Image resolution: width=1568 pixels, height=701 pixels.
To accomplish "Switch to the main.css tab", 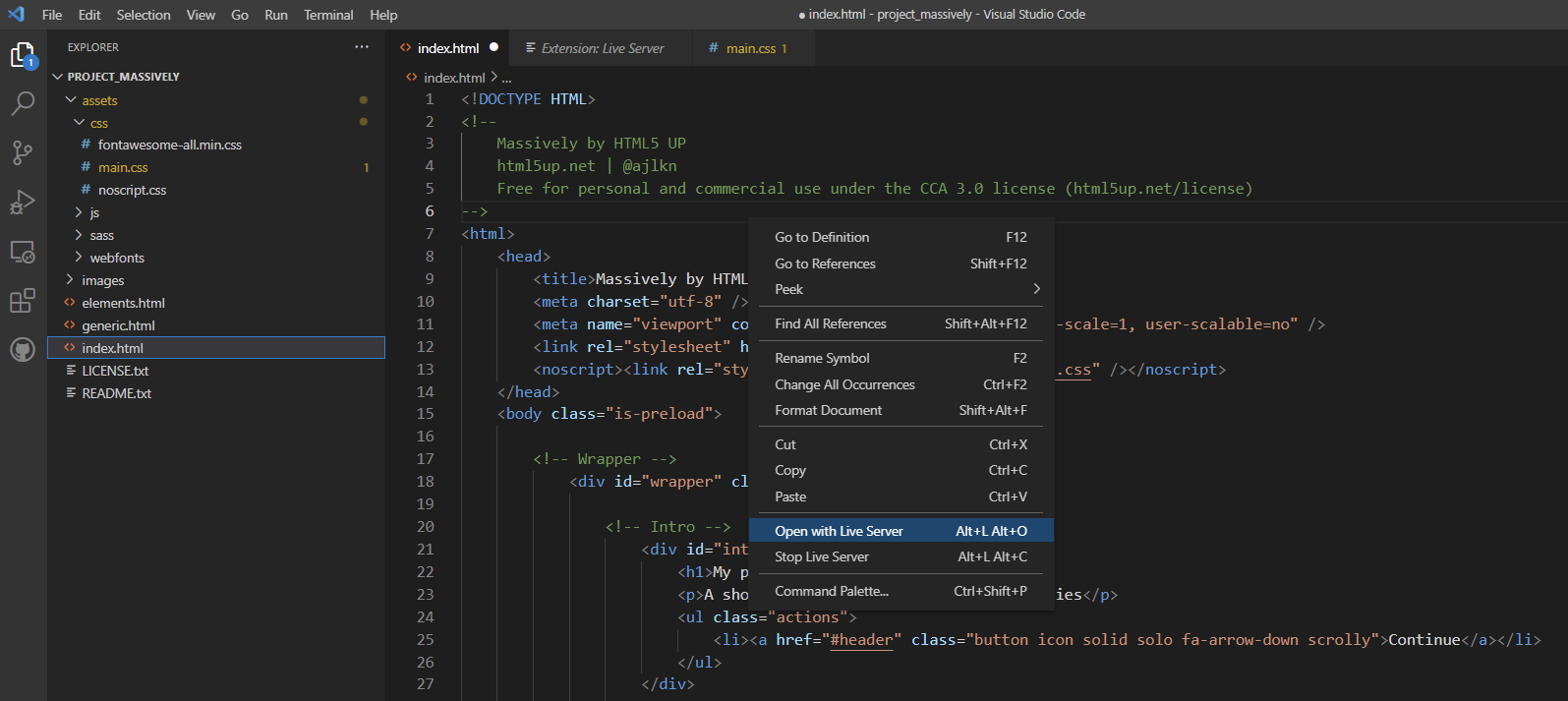I will 750,48.
